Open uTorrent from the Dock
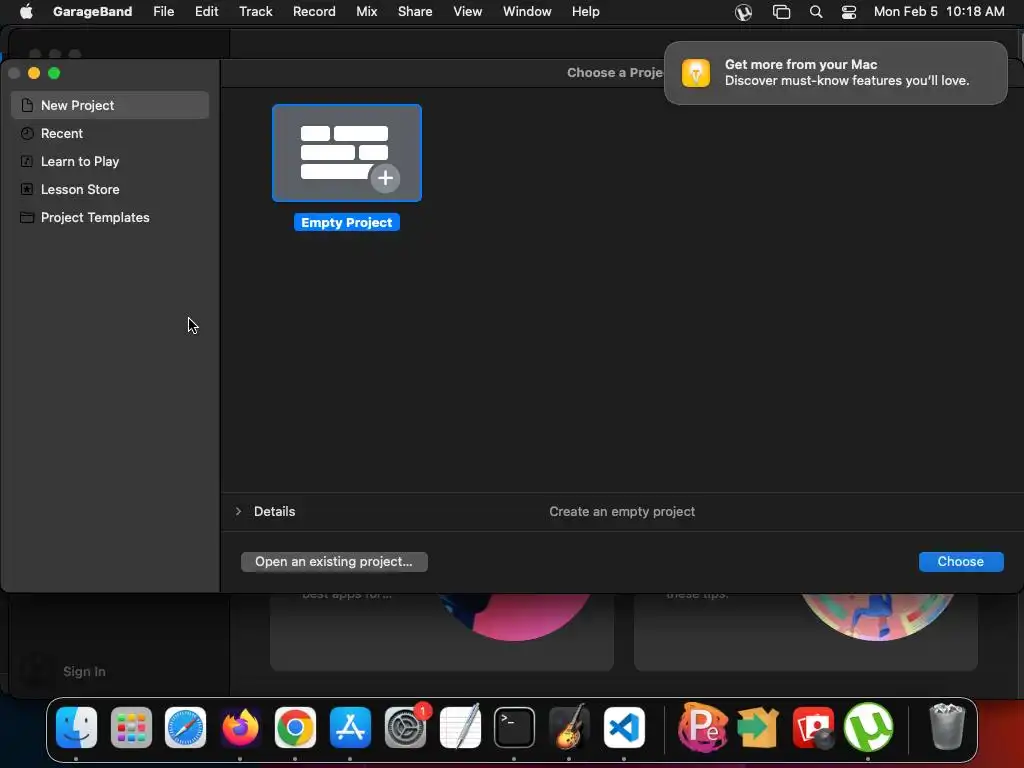The width and height of the screenshot is (1024, 768). [868, 727]
